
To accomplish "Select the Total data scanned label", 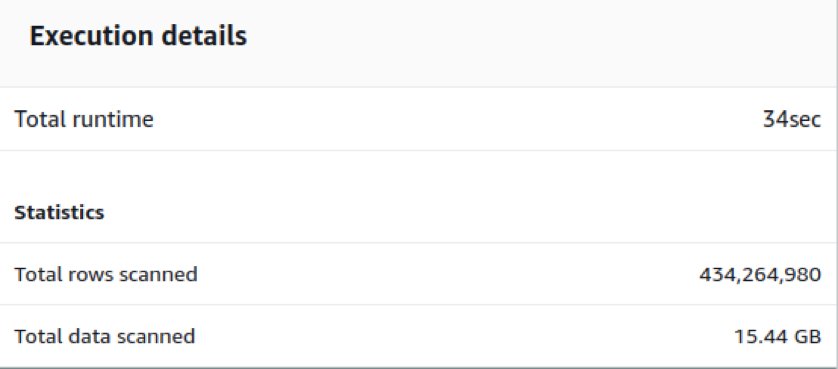I will (105, 336).
